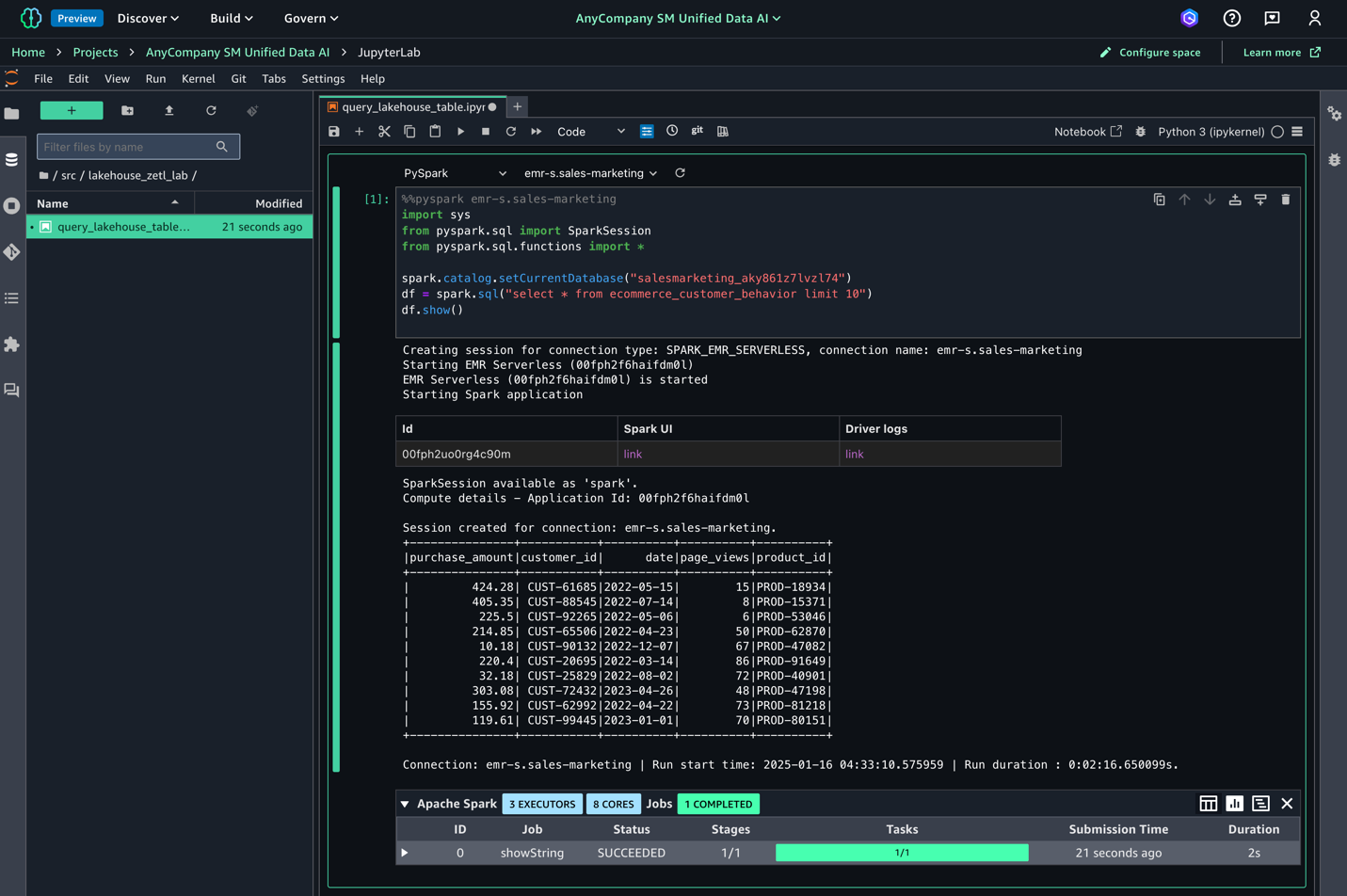1347x896 pixels.
Task: Click the upload files icon
Action: 169,111
